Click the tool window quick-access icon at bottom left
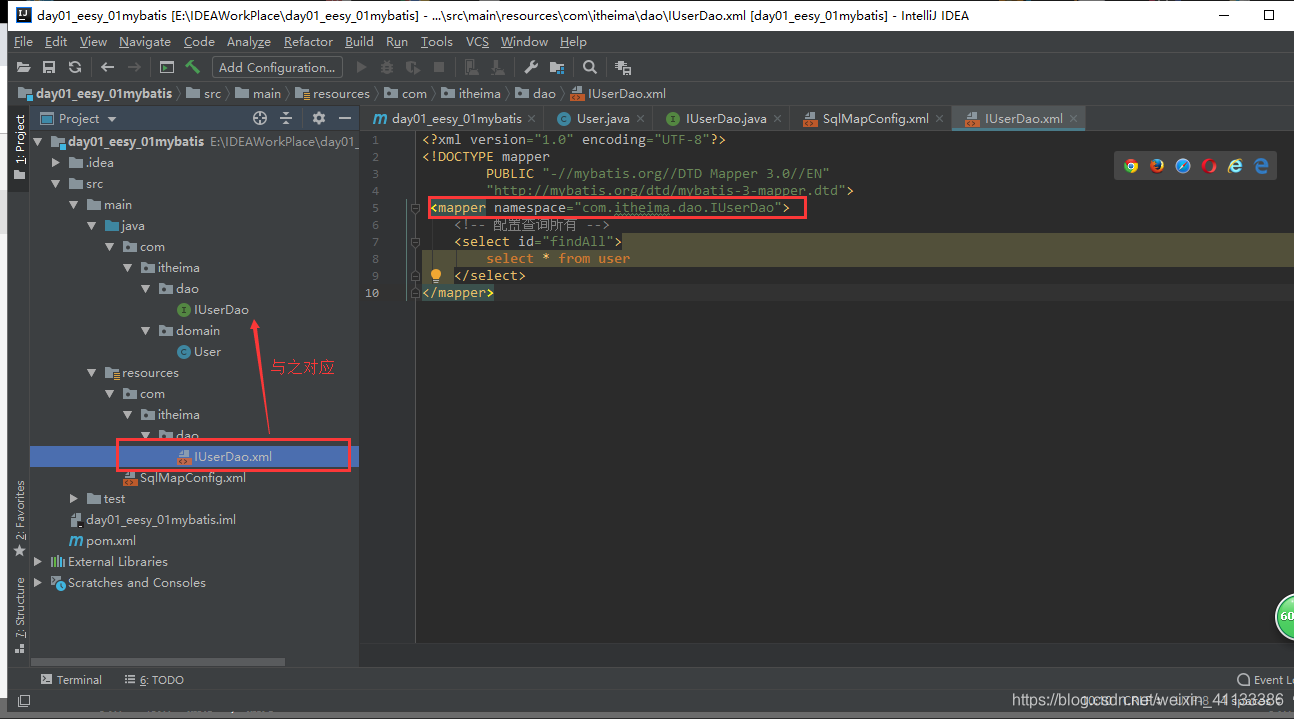The height and width of the screenshot is (719, 1294). click(x=24, y=701)
